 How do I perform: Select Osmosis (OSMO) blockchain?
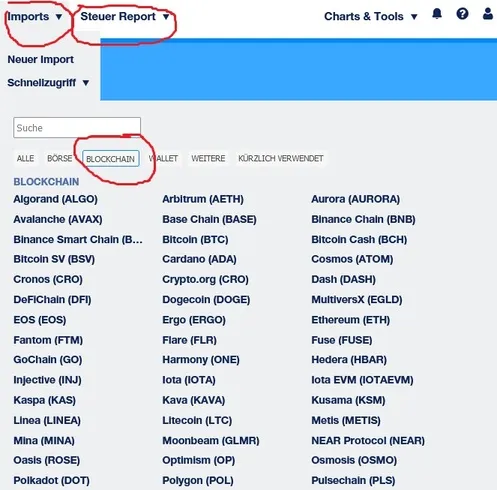pos(354,460)
